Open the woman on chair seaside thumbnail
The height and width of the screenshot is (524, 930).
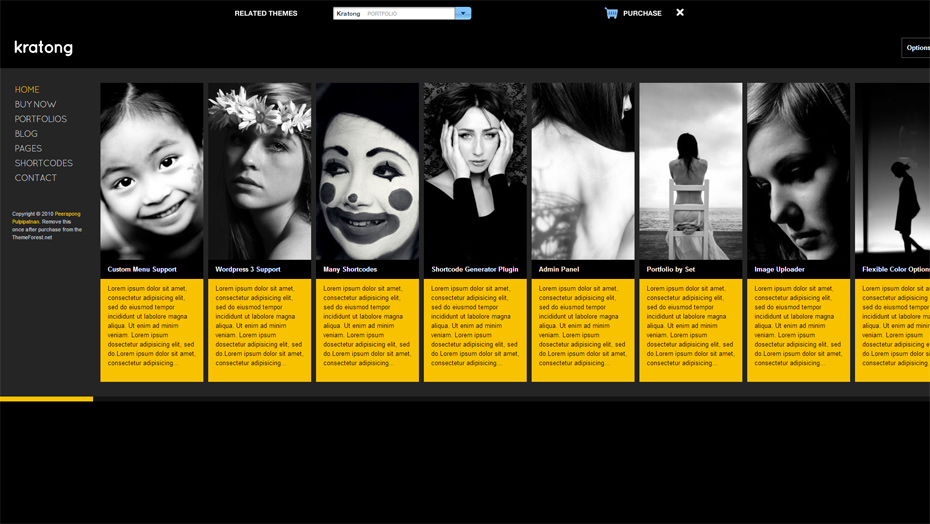tap(690, 171)
